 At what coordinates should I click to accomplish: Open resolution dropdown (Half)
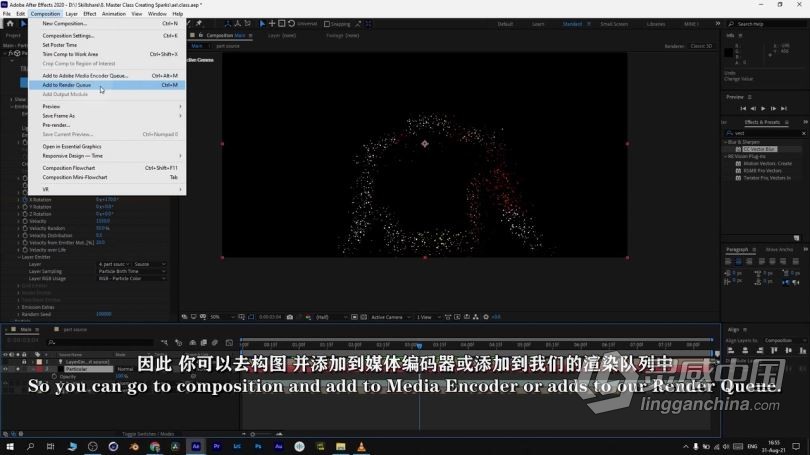pos(331,317)
